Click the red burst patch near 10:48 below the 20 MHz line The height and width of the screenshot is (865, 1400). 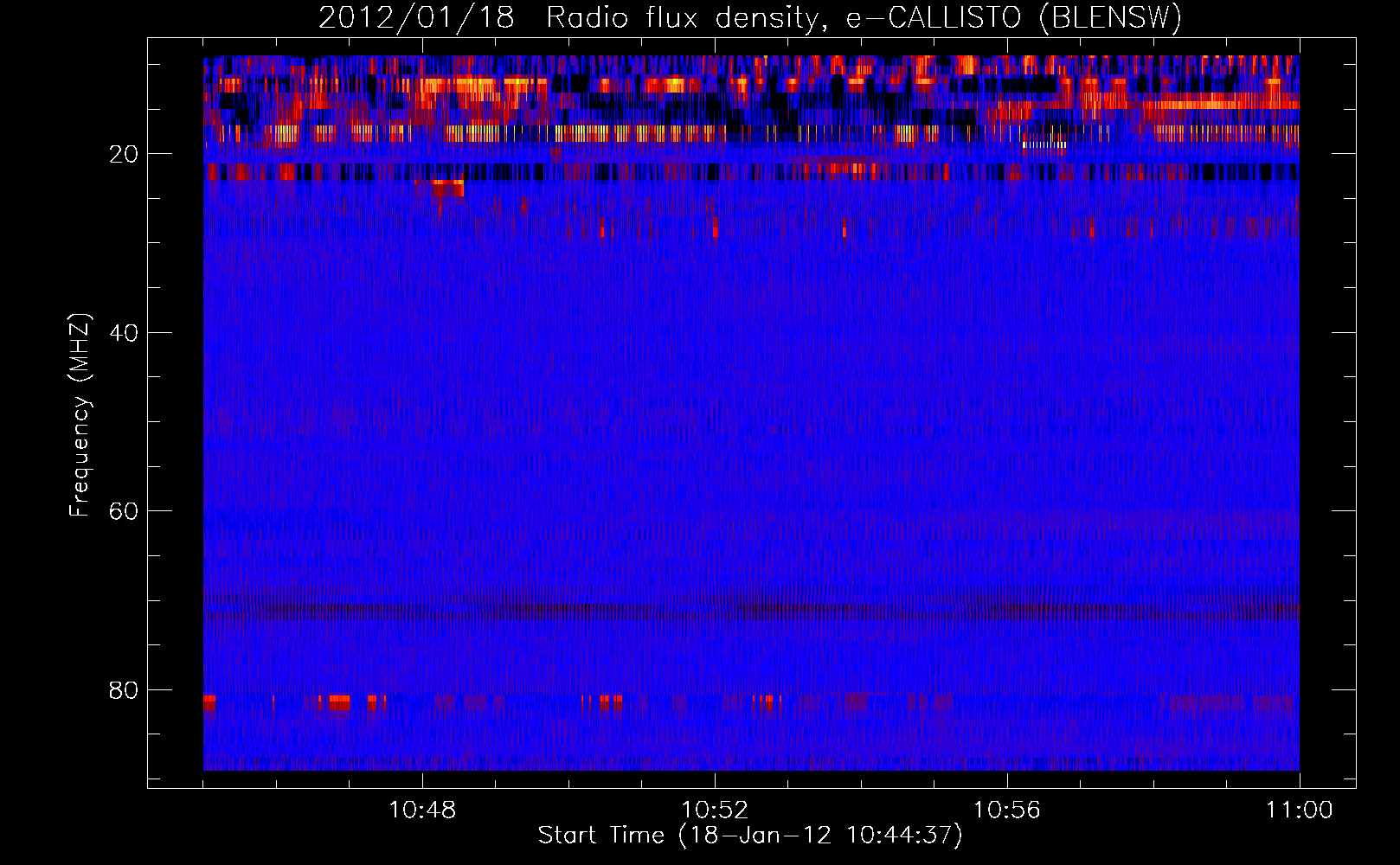(446, 188)
